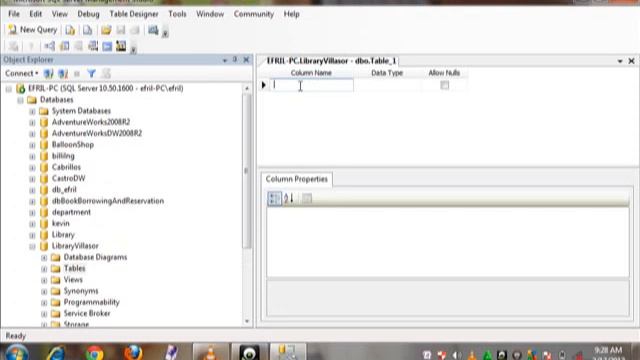The width and height of the screenshot is (640, 360).
Task: Open the Relationships icon in the Table Designer toolbar
Action: [49, 46]
